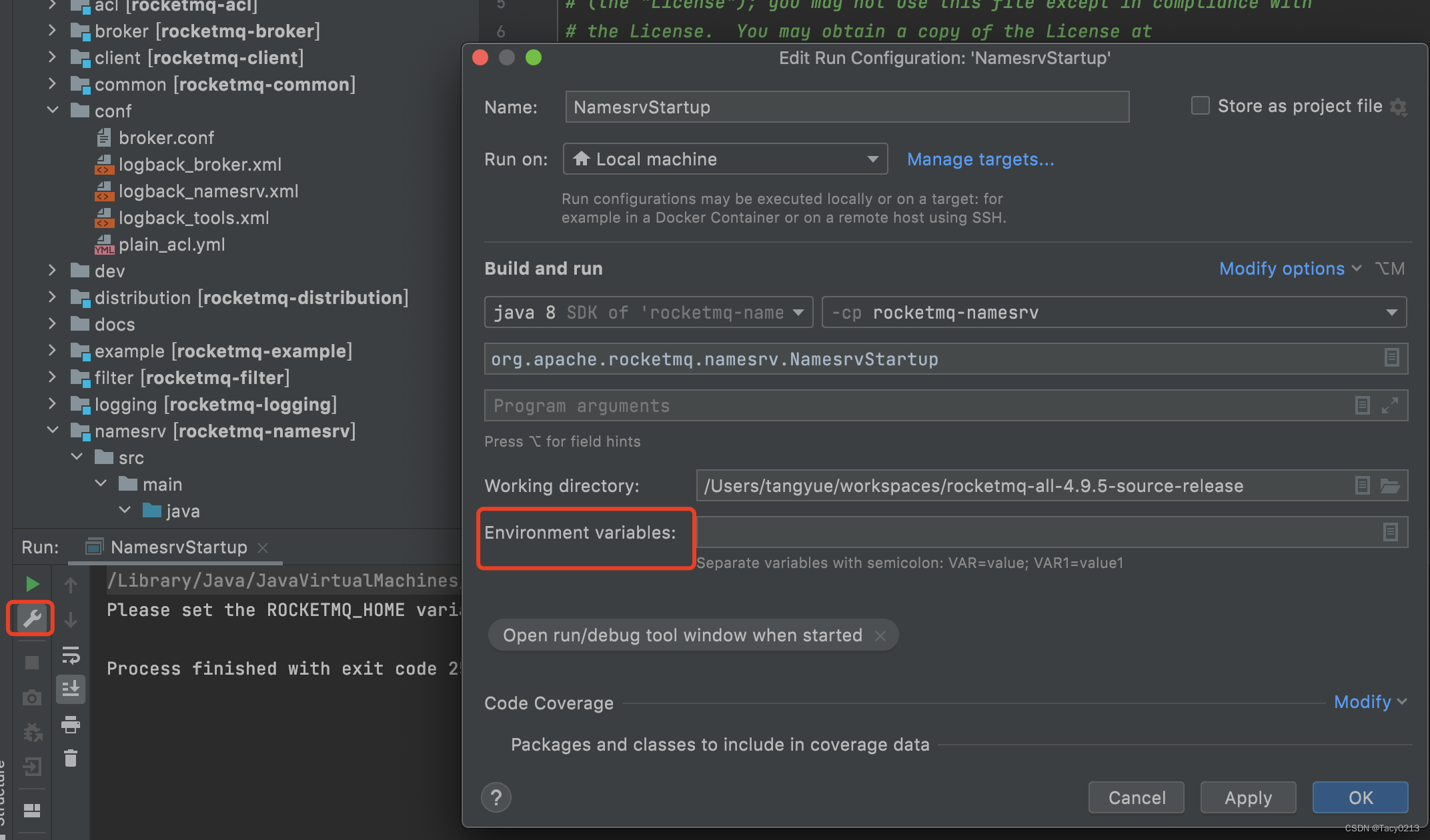Click the Environment variables input field
The width and height of the screenshot is (1430, 840).
(x=1052, y=532)
